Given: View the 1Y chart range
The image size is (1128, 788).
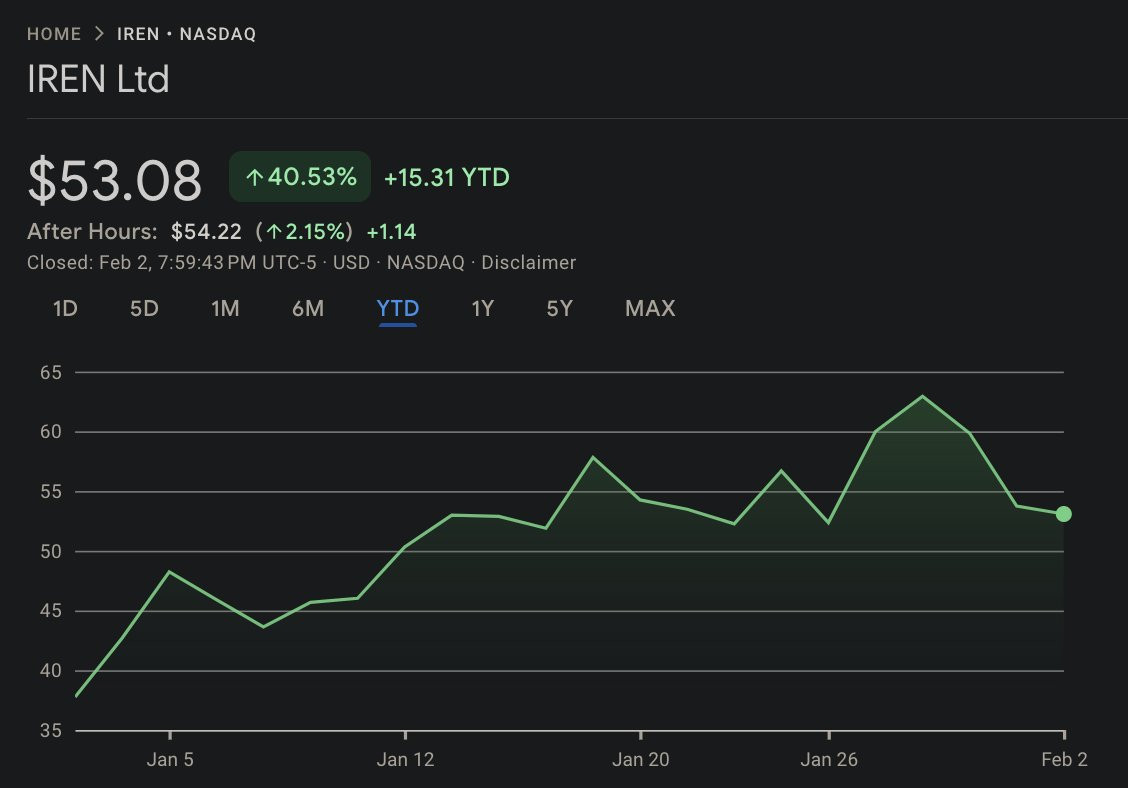Looking at the screenshot, I should (x=483, y=309).
